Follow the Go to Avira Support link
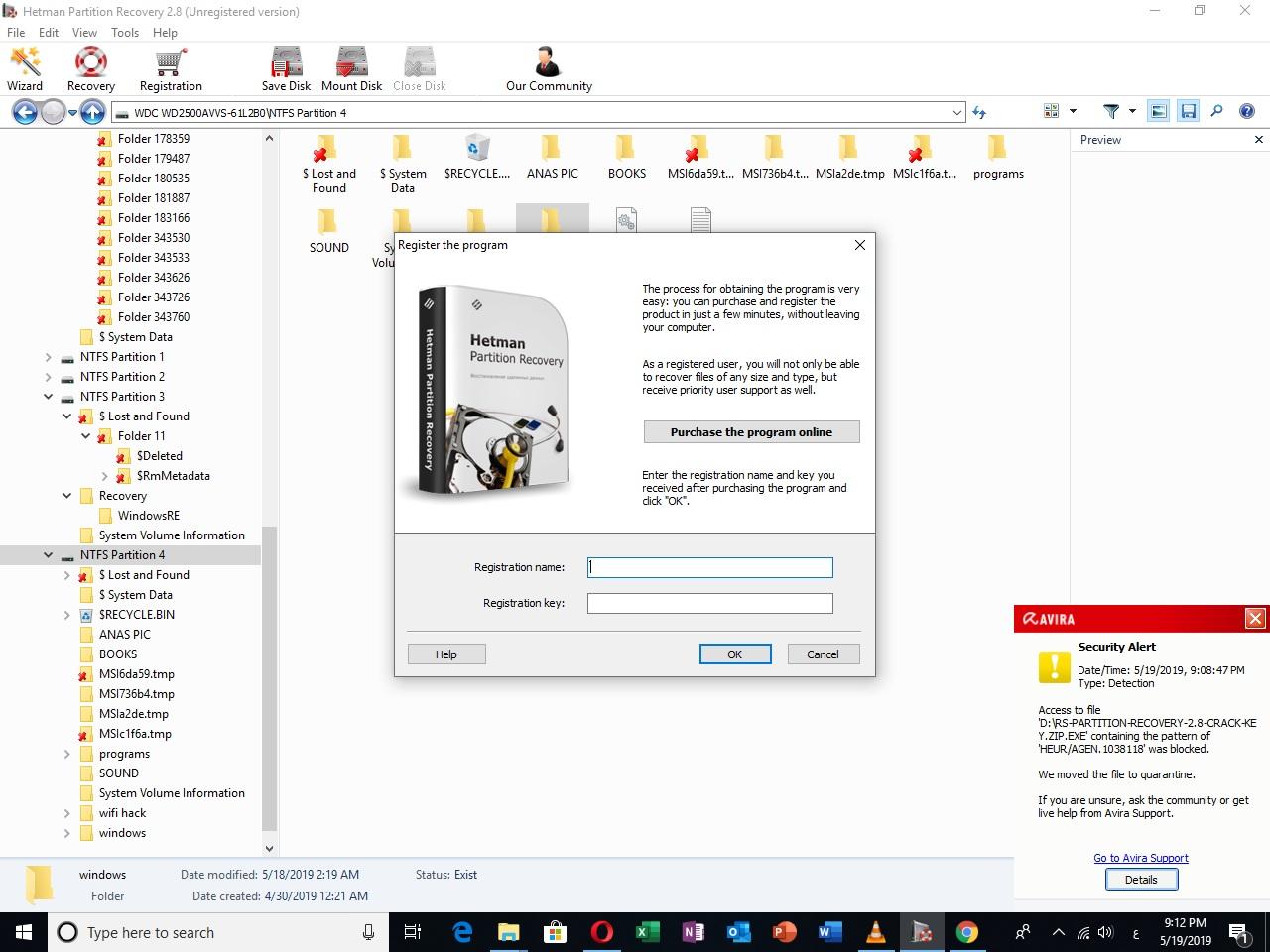 click(x=1141, y=858)
